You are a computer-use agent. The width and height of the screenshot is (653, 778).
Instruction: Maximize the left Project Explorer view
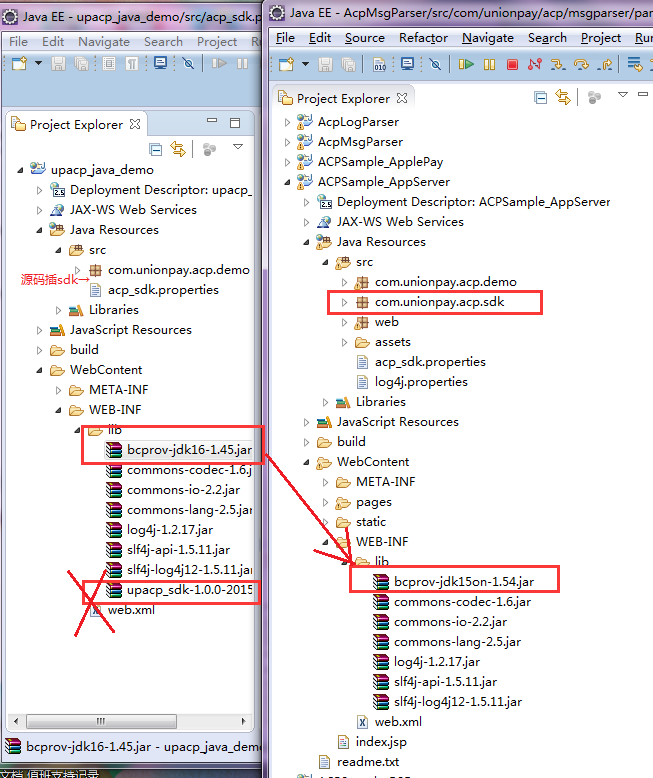[x=235, y=123]
